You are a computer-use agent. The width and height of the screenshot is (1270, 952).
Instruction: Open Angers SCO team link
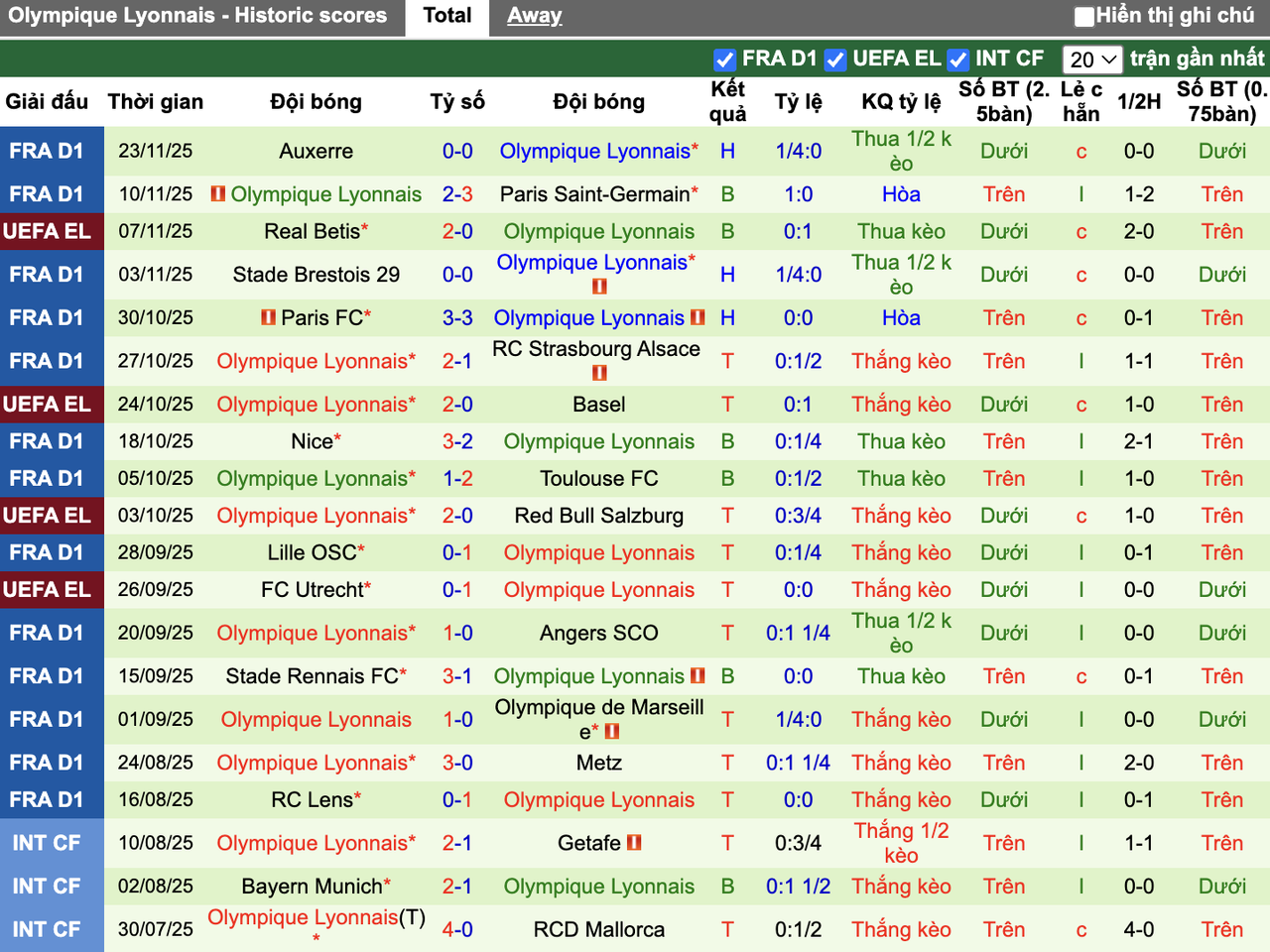point(599,634)
